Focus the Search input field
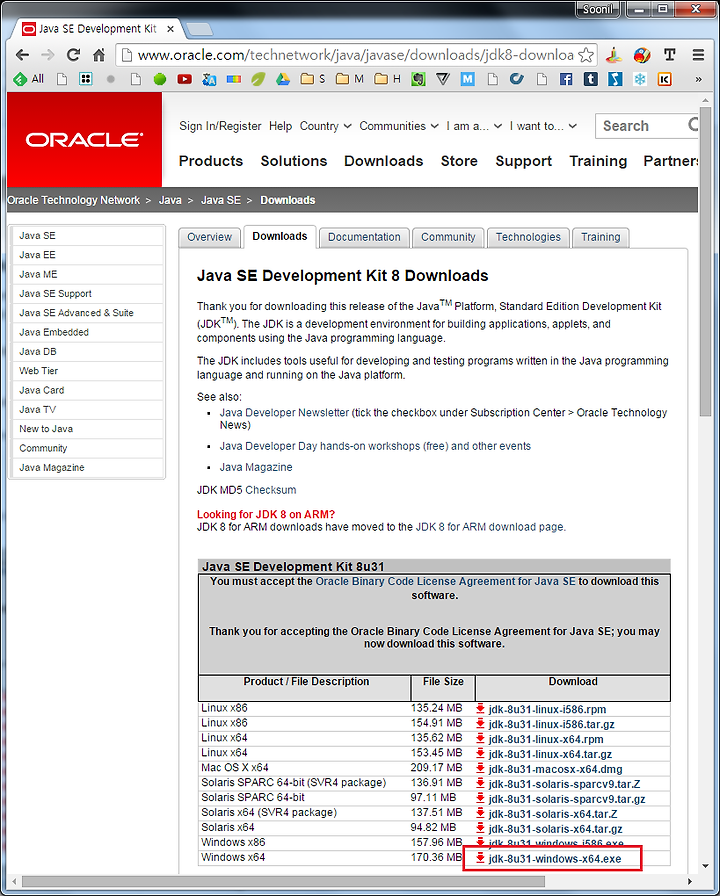 point(646,126)
